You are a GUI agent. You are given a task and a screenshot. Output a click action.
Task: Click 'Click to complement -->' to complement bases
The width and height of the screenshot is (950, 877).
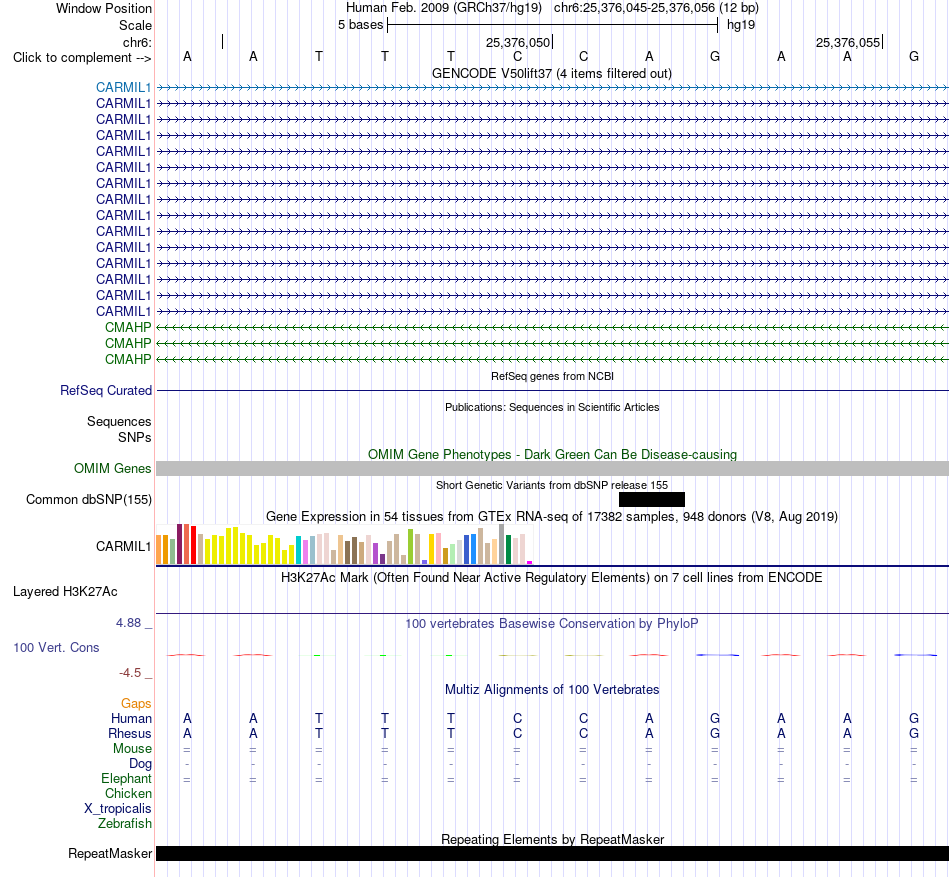tap(82, 58)
